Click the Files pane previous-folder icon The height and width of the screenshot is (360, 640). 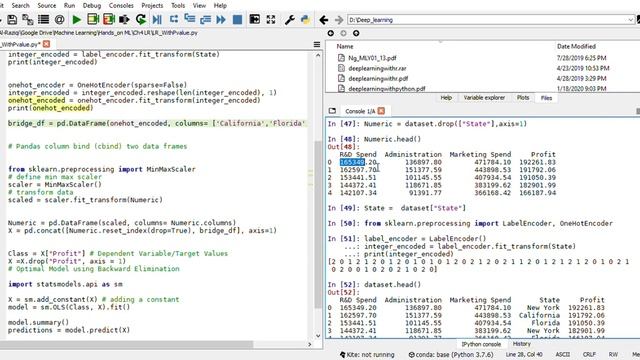[x=331, y=33]
